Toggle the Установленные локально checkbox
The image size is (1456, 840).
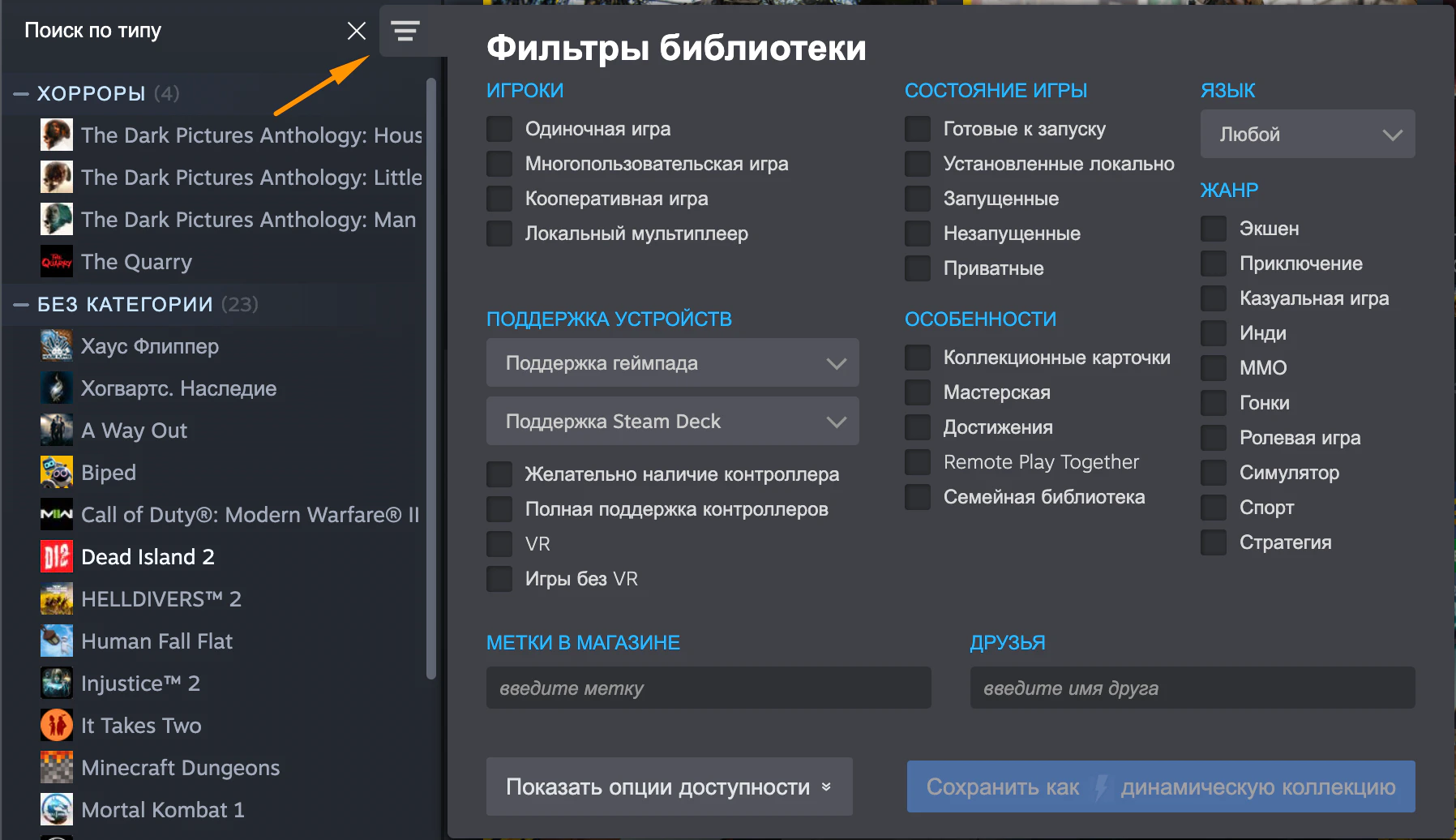tap(918, 164)
